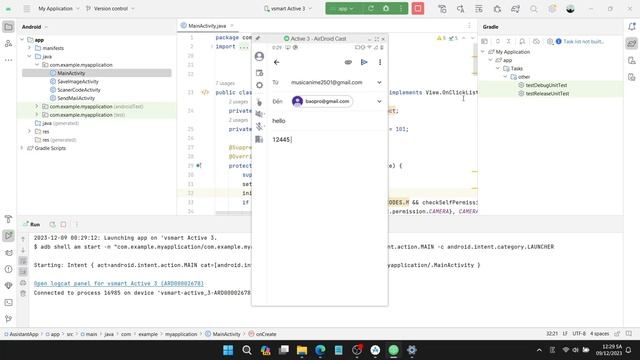Open the Project tool window icon

(x=8, y=27)
